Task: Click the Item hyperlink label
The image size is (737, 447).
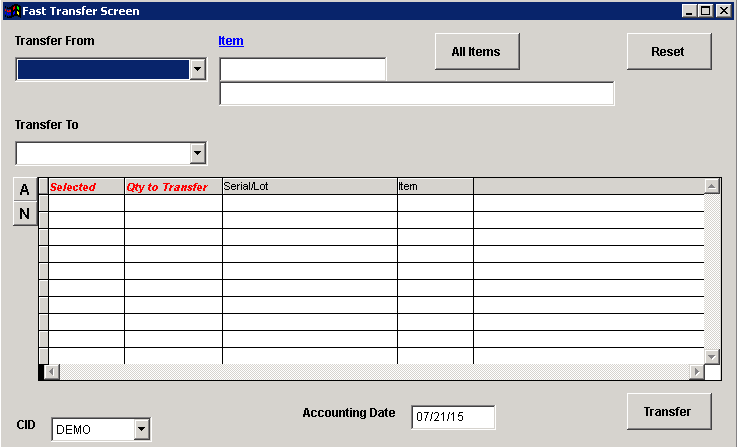Action: pos(231,41)
